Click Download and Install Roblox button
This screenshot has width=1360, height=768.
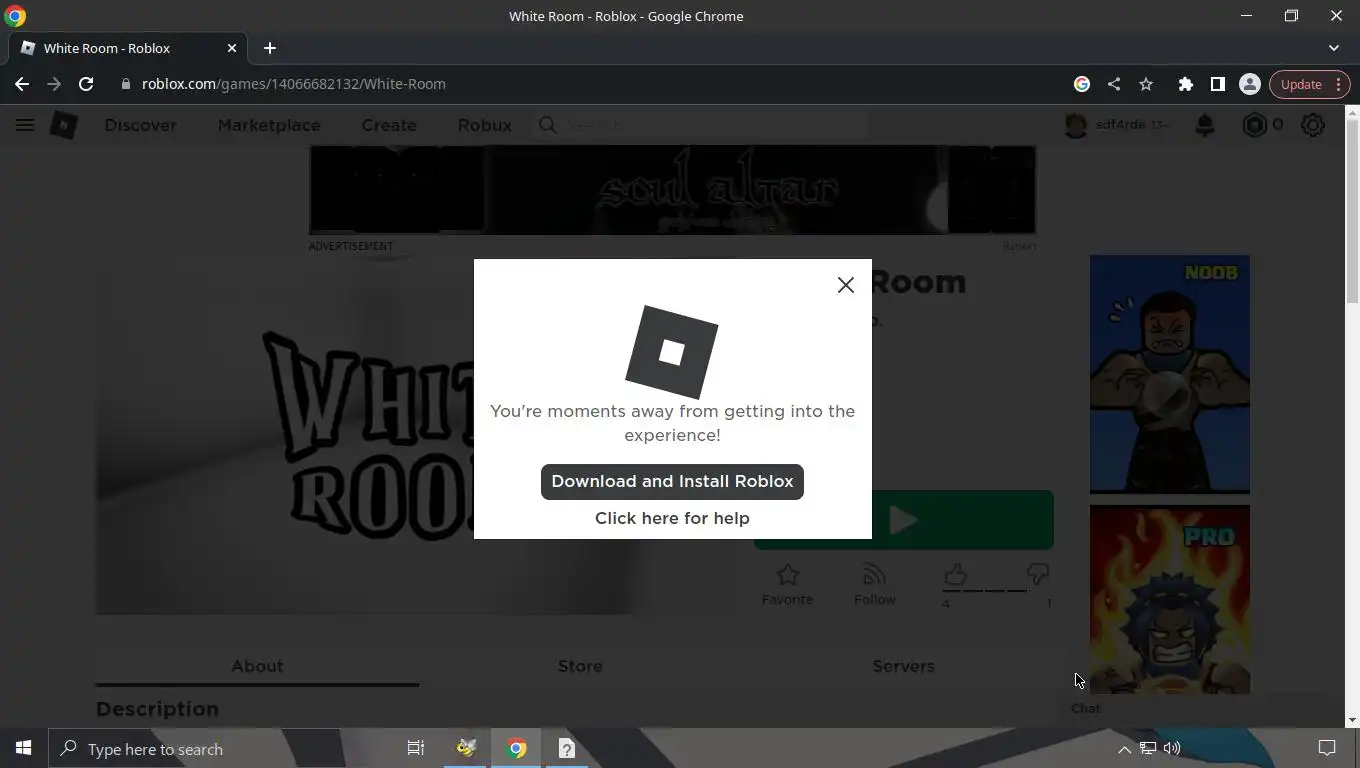(672, 481)
